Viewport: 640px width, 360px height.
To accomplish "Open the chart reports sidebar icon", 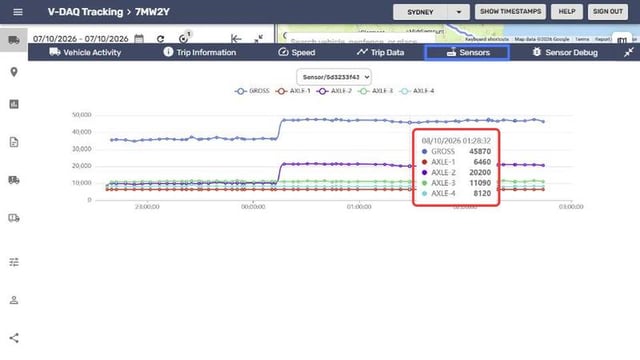I will point(14,104).
